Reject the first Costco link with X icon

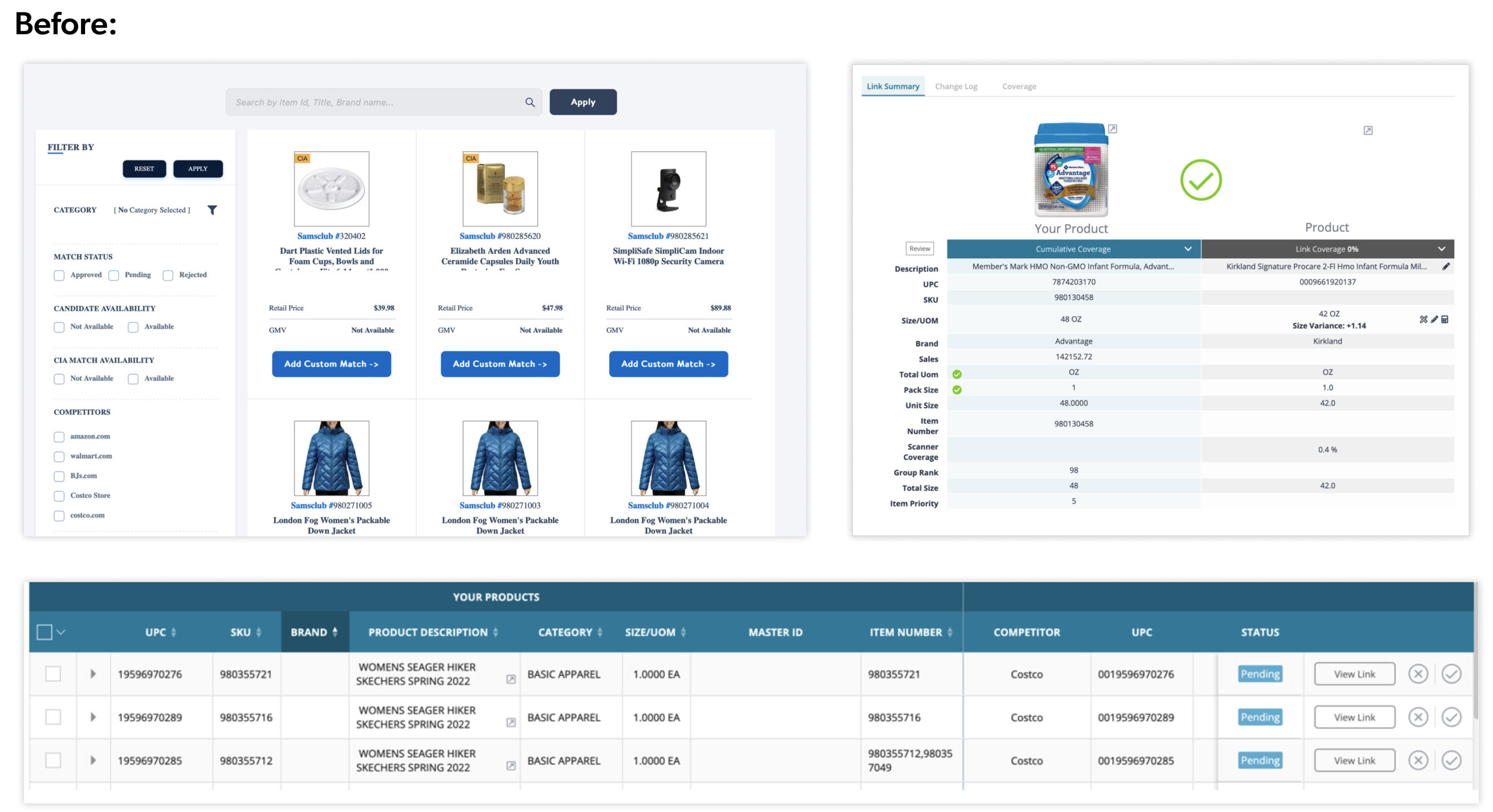coord(1418,673)
